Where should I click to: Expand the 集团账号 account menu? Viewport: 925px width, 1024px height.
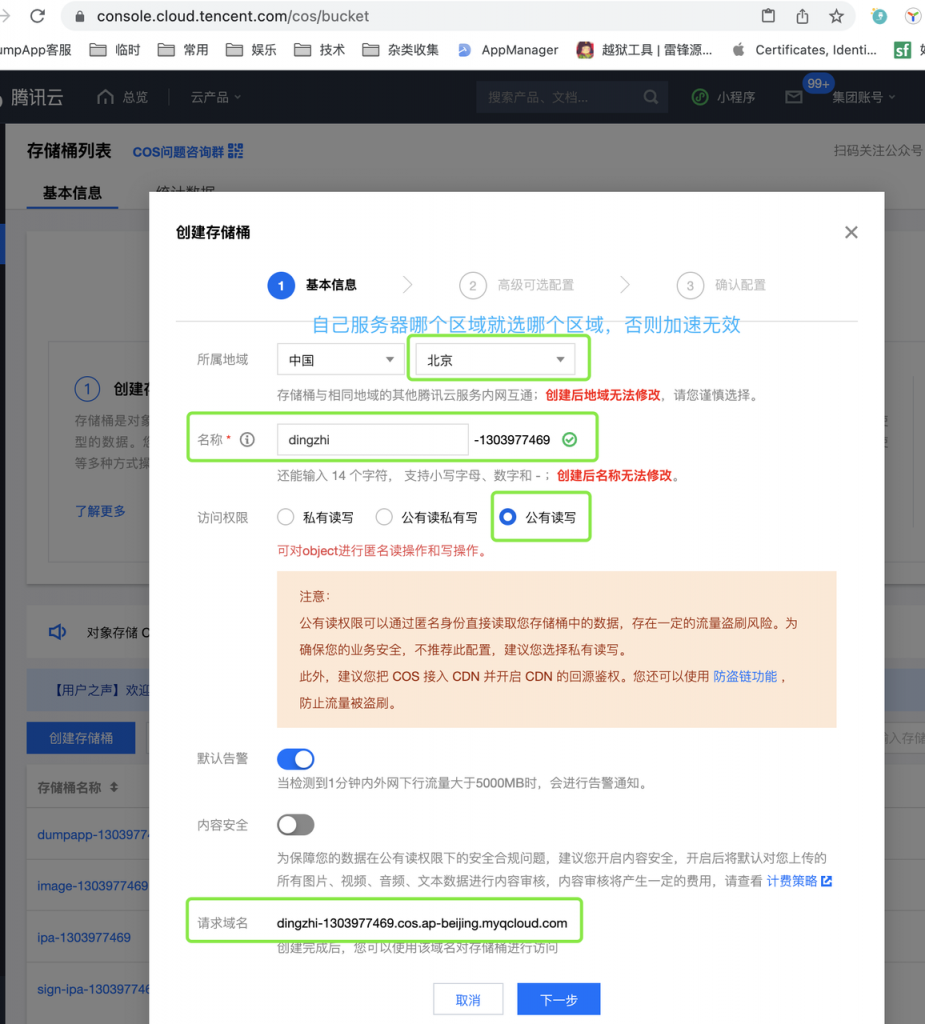[864, 97]
